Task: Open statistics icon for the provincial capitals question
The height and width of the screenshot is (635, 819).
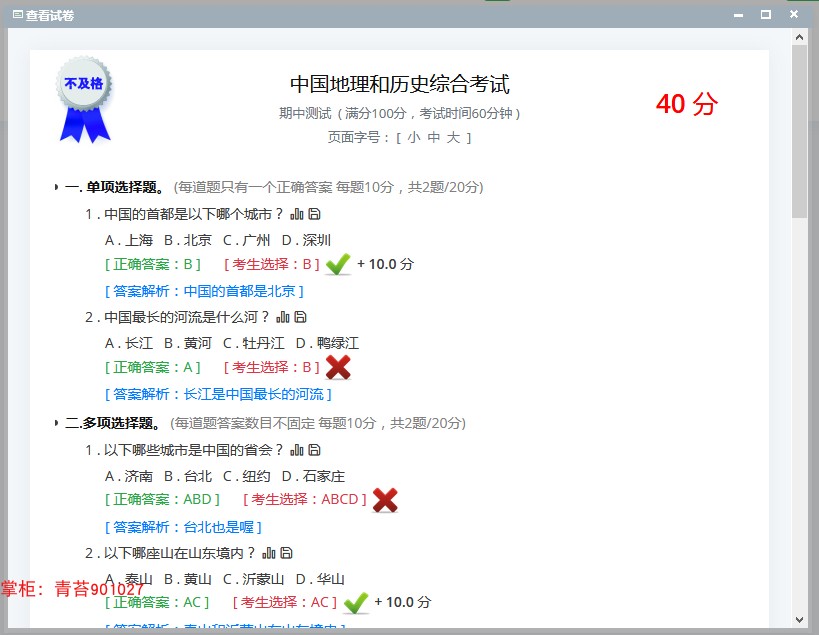Action: coord(297,452)
